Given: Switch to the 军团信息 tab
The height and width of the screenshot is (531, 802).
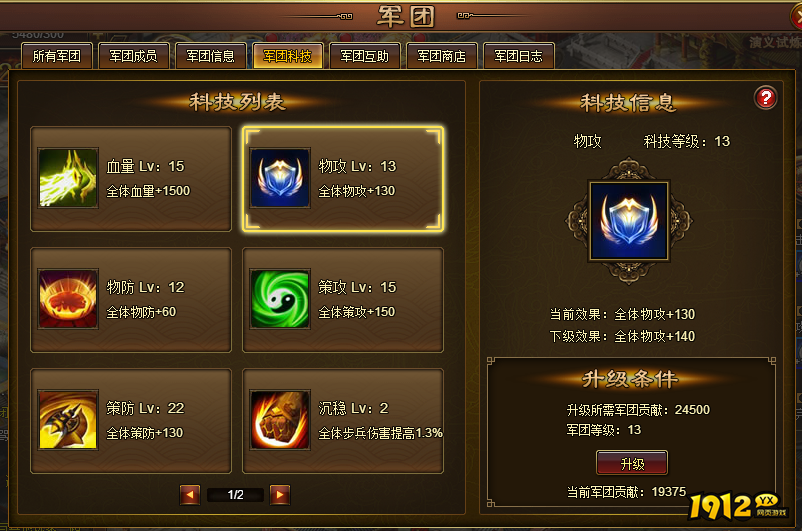Looking at the screenshot, I should 211,56.
